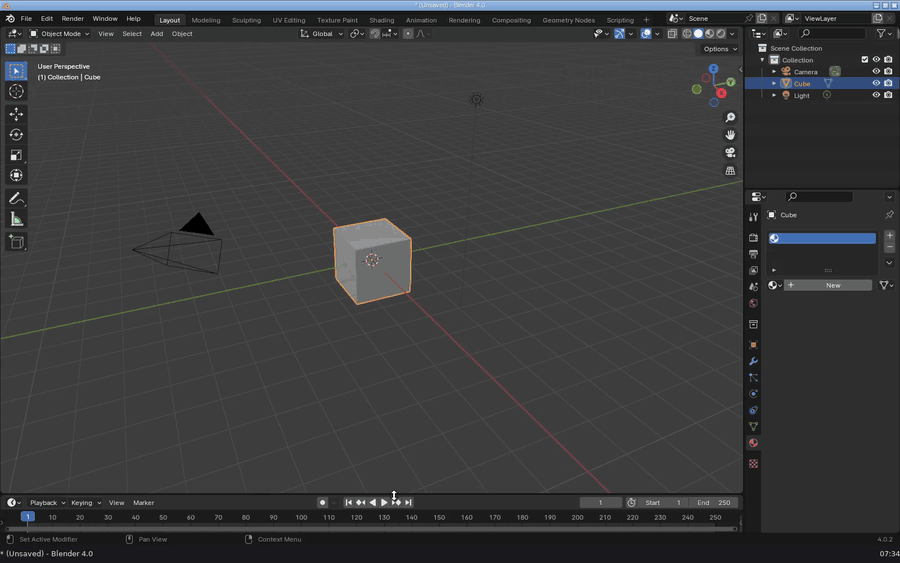Select the Cursor tool in toolbar
Screen dimensions: 900x563
pos(16,91)
